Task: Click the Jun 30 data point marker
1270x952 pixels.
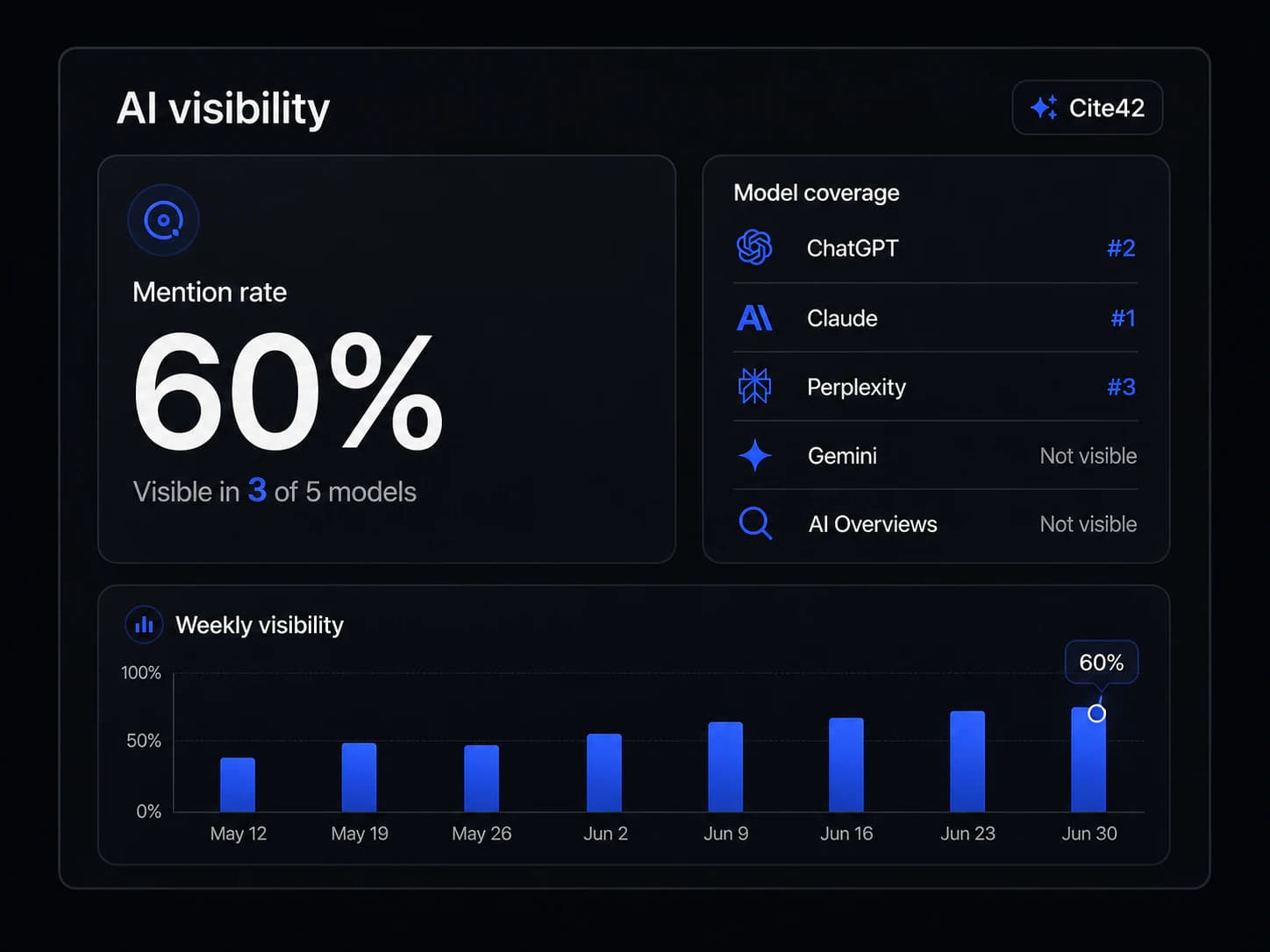Action: [x=1096, y=714]
